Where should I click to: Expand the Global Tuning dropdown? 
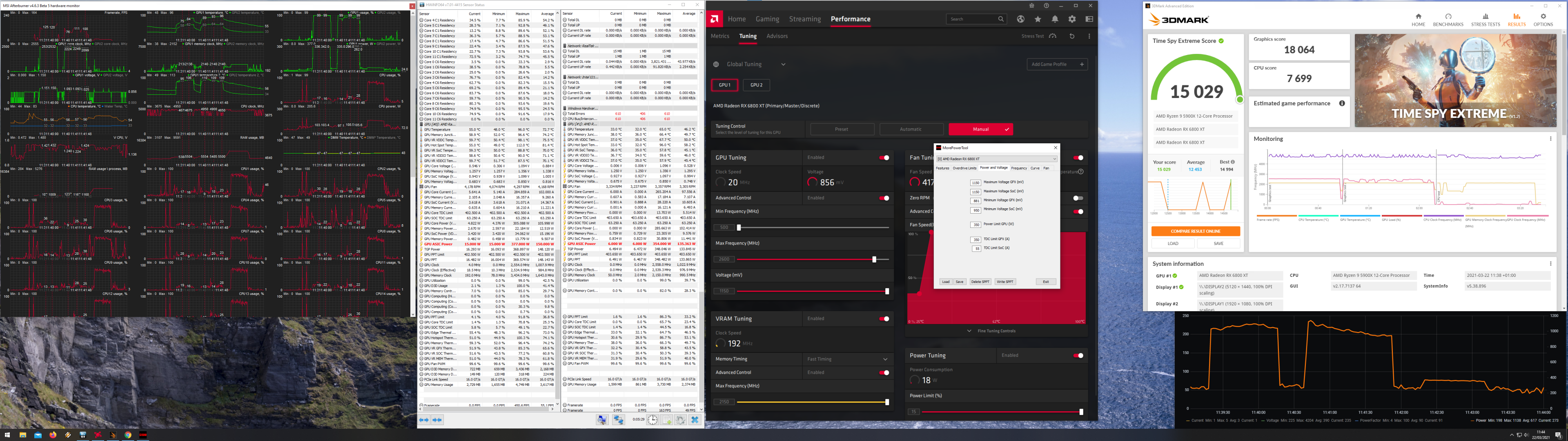[784, 65]
